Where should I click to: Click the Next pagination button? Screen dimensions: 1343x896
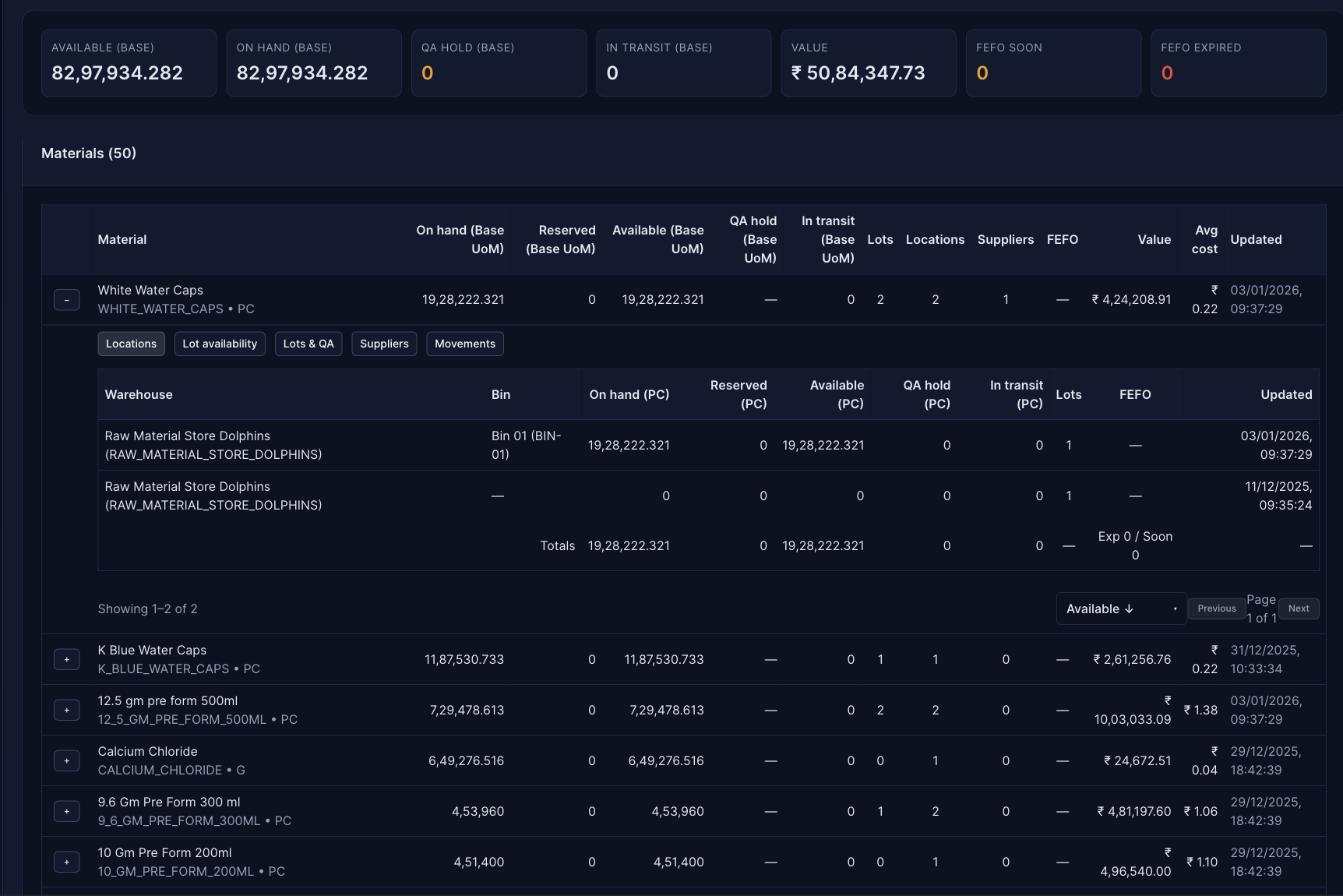coord(1298,609)
